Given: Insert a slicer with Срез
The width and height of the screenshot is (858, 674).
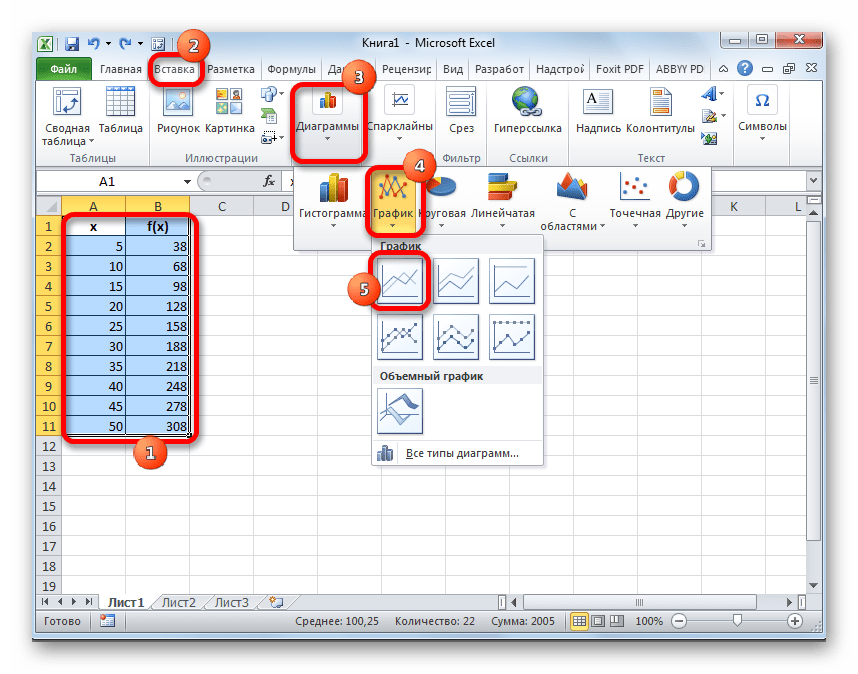Looking at the screenshot, I should pyautogui.click(x=461, y=111).
